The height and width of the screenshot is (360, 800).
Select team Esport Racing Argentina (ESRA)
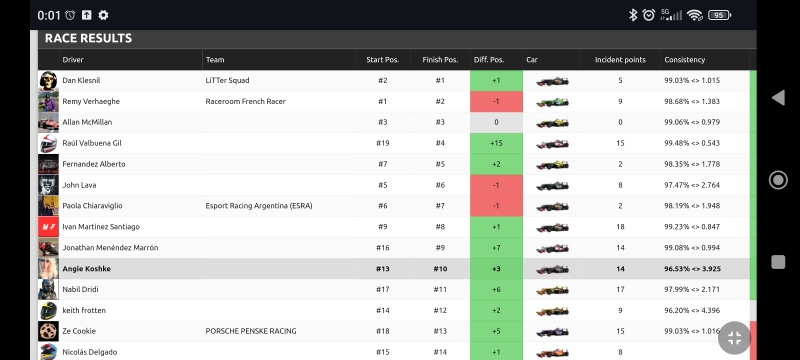pyautogui.click(x=259, y=206)
